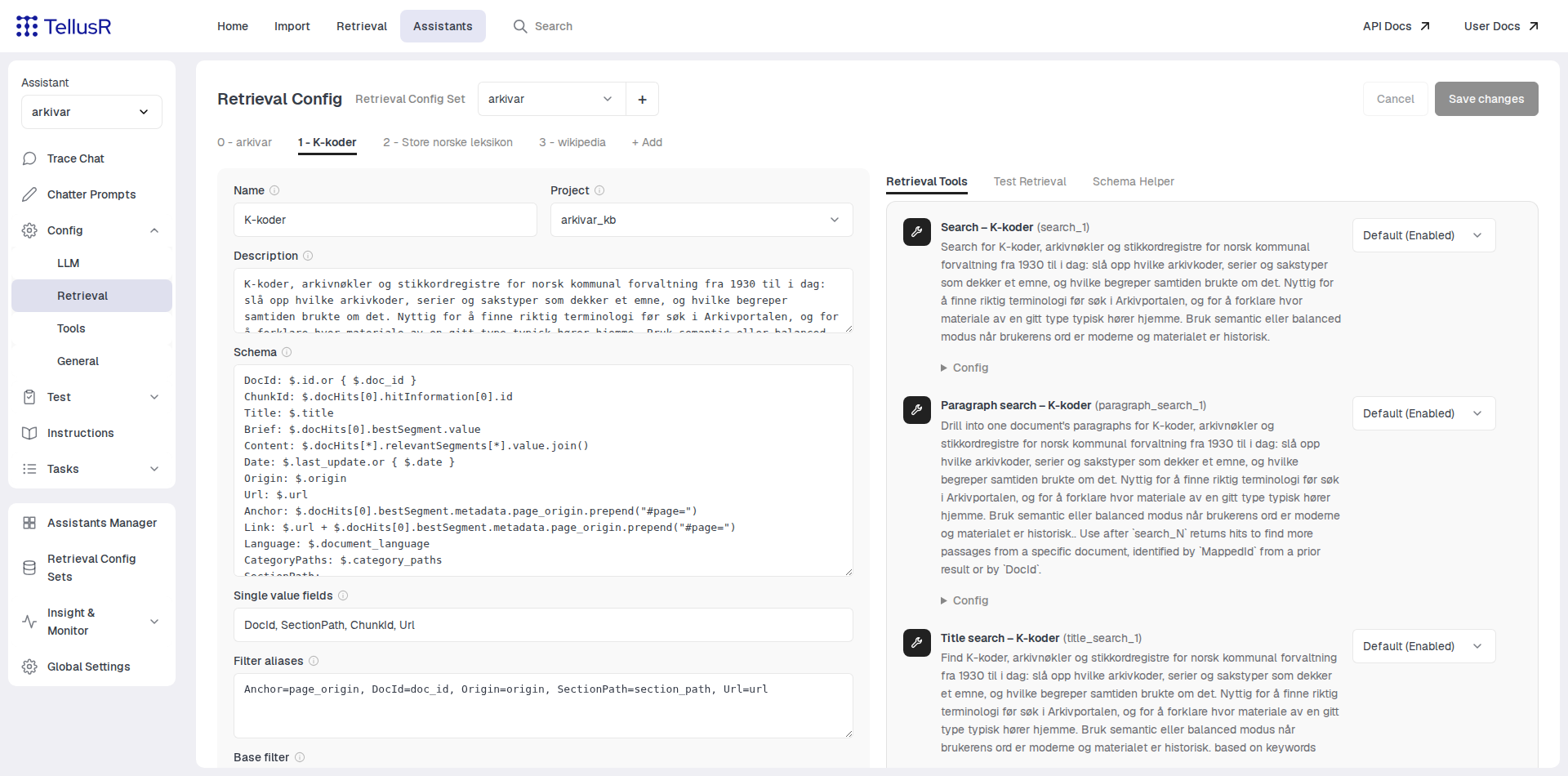Click the info icon next to Name
Image resolution: width=1568 pixels, height=776 pixels.
[x=274, y=190]
